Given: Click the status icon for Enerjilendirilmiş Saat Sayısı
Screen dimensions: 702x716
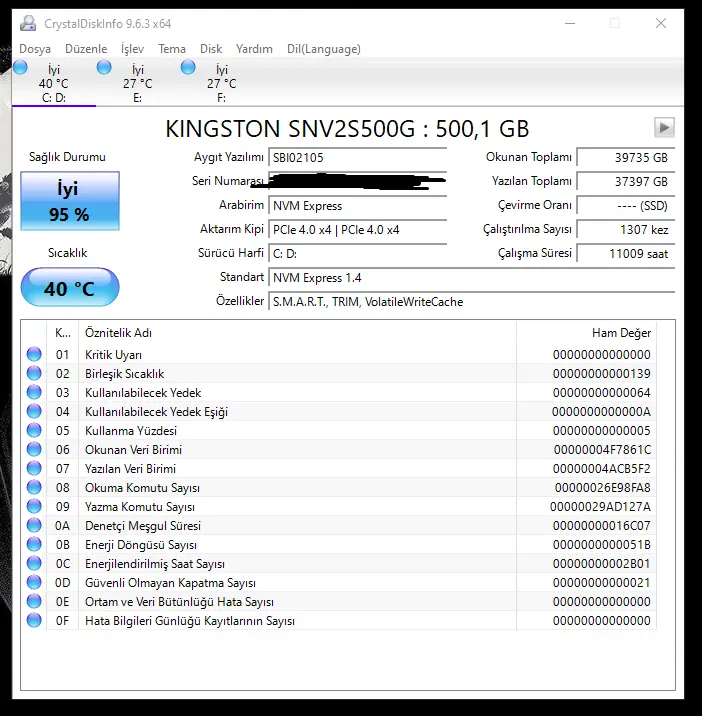Looking at the screenshot, I should coord(34,563).
